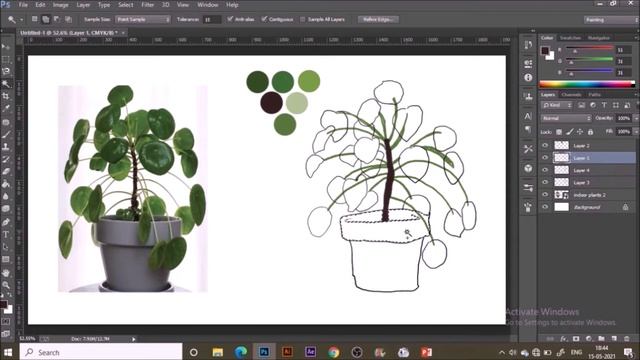Select the Move tool
Screen dimensions: 640x360
[6, 47]
